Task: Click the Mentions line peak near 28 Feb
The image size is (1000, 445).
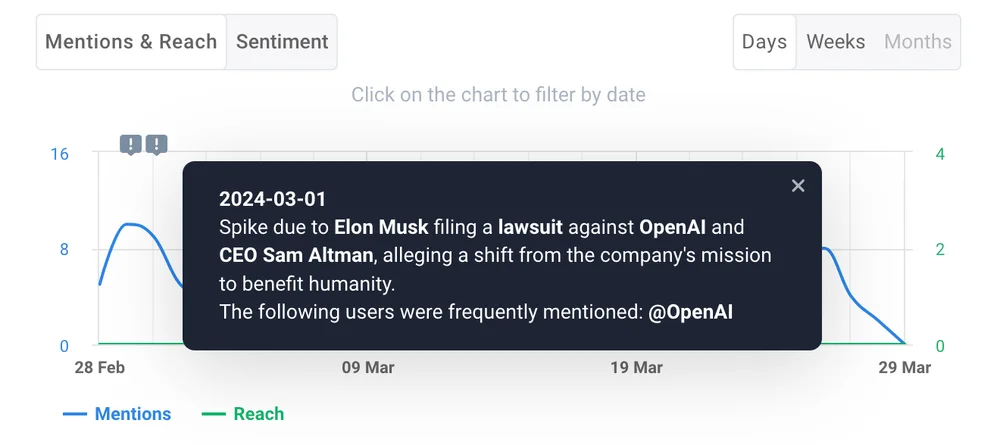Action: click(131, 224)
